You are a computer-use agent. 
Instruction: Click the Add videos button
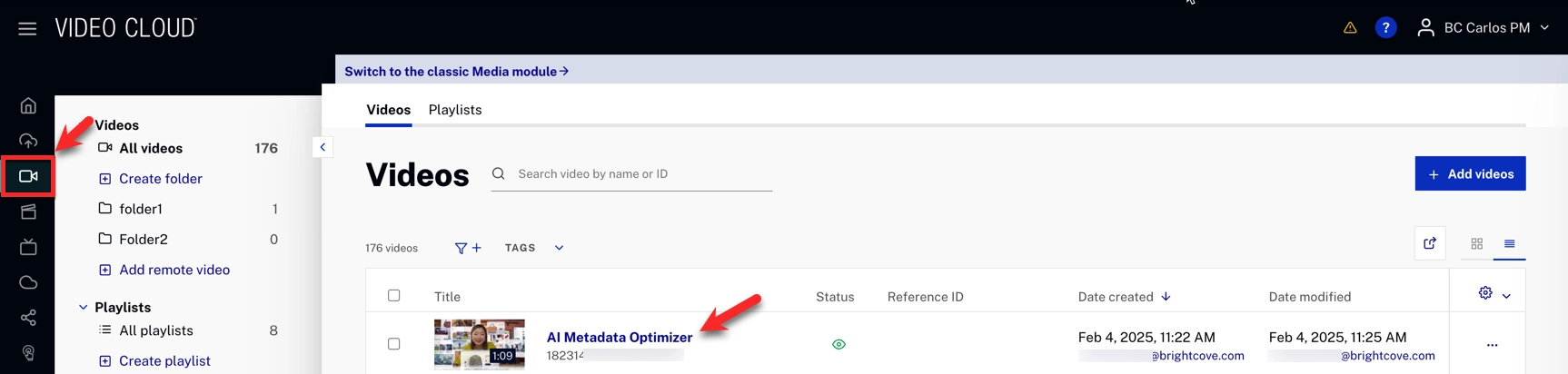click(x=1469, y=174)
